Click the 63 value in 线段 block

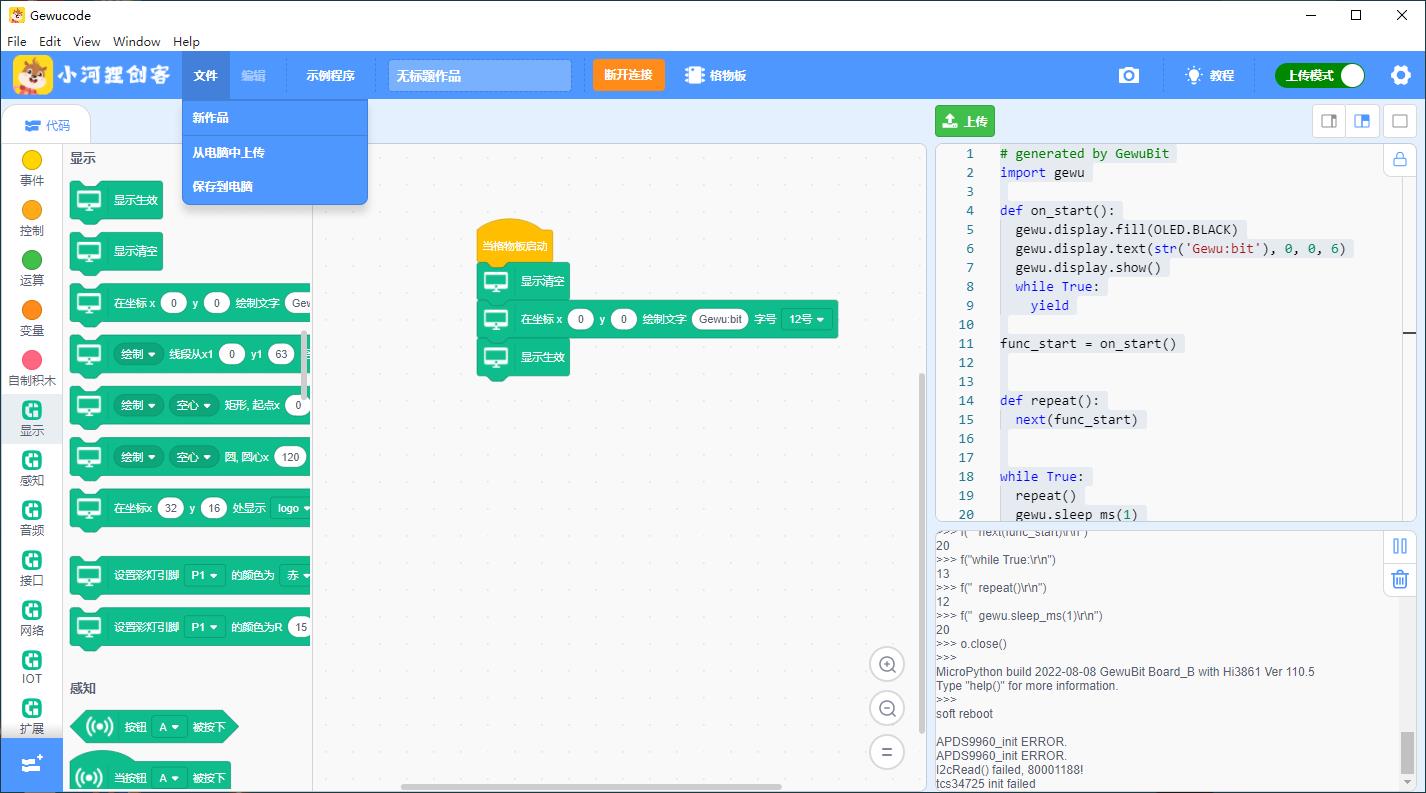282,354
